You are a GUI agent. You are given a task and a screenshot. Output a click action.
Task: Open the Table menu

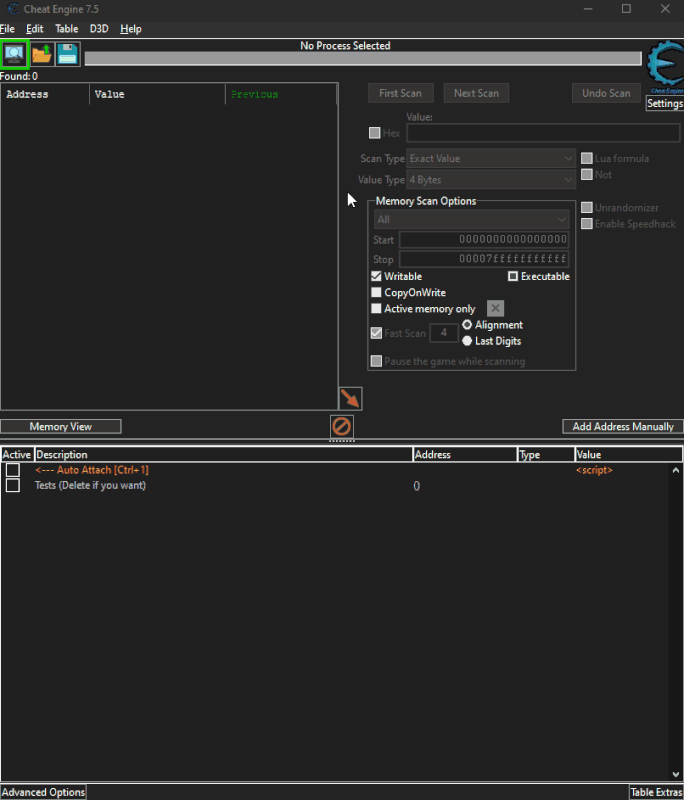click(x=66, y=29)
